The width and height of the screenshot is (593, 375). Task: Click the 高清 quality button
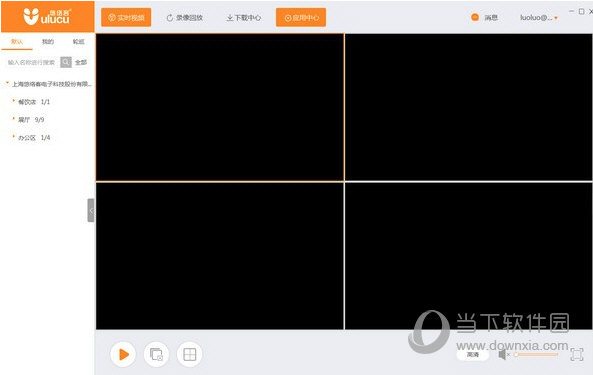click(473, 355)
